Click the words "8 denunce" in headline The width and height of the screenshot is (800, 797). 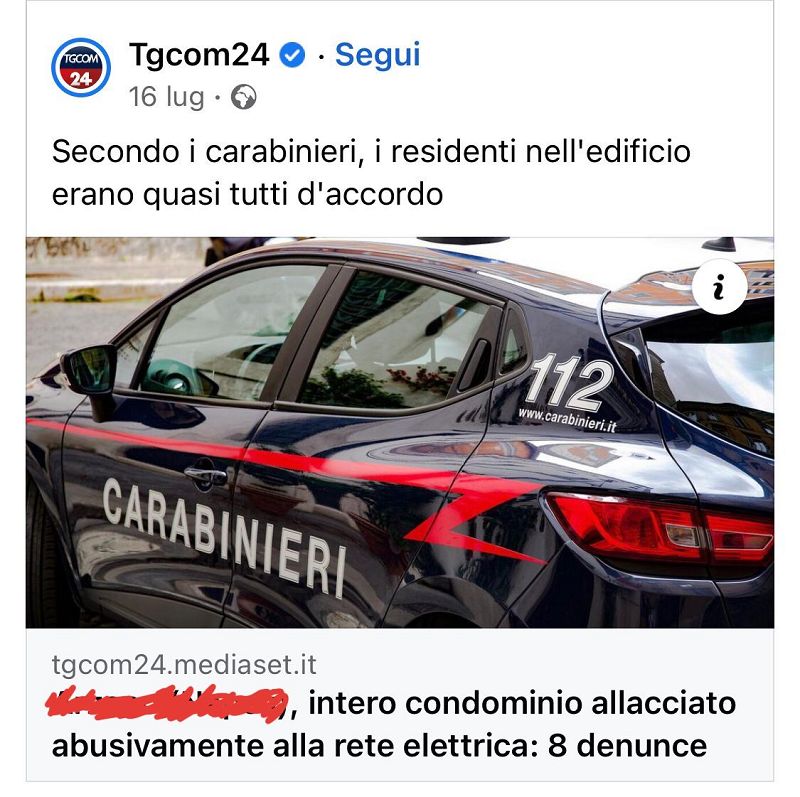click(x=627, y=745)
